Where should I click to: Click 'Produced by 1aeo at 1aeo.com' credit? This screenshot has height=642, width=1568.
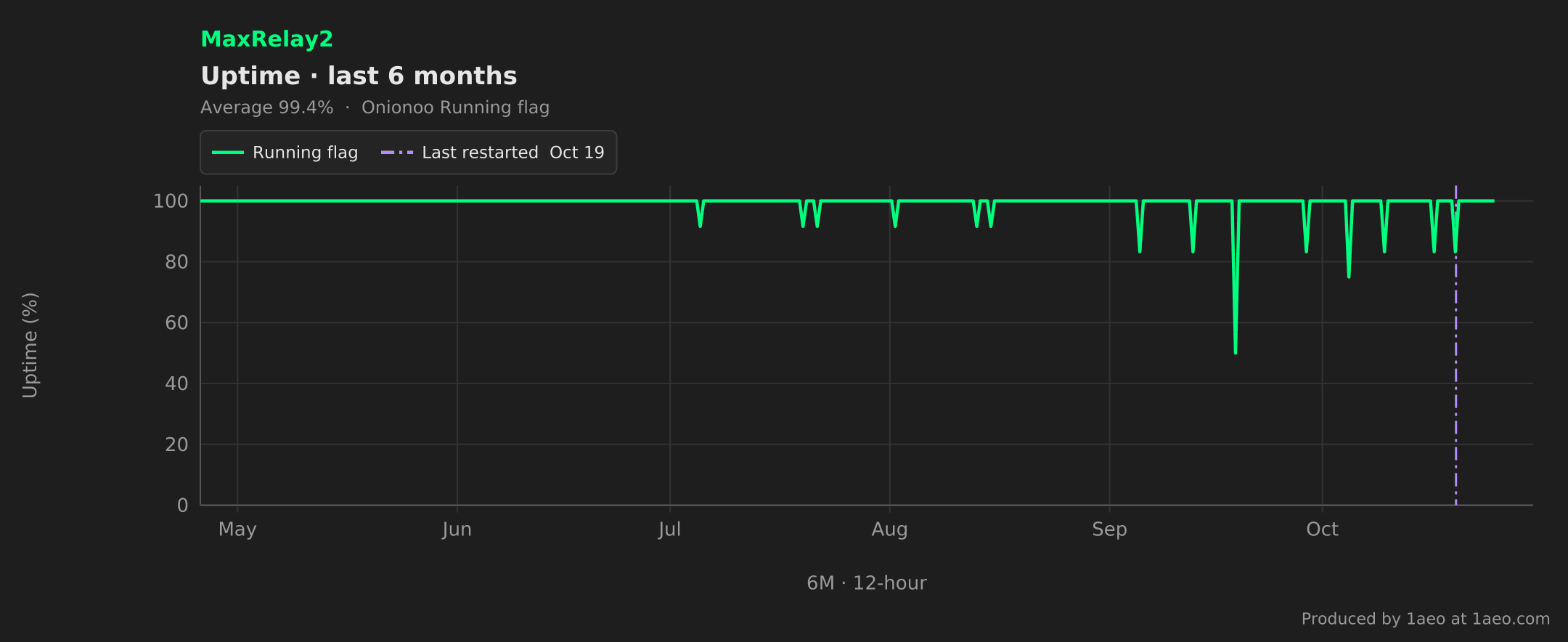(1426, 619)
